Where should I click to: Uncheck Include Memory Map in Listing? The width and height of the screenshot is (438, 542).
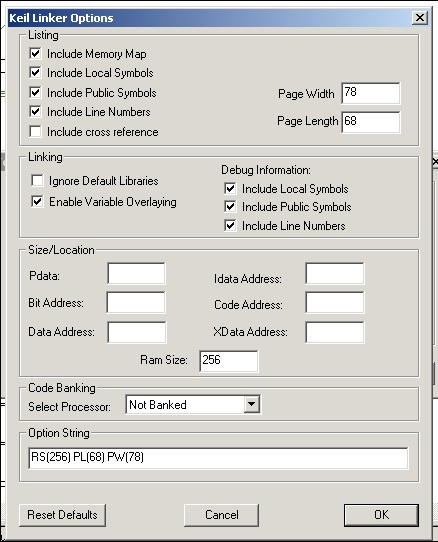click(36, 54)
